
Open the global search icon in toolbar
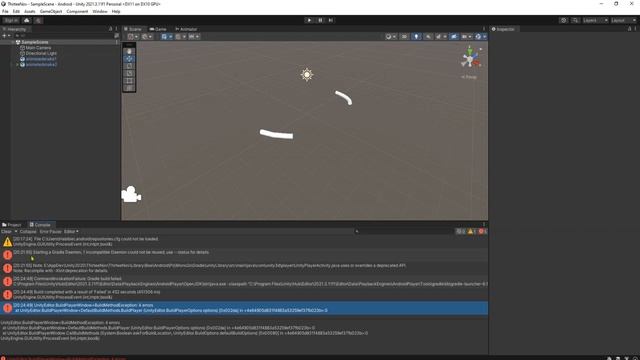575,20
